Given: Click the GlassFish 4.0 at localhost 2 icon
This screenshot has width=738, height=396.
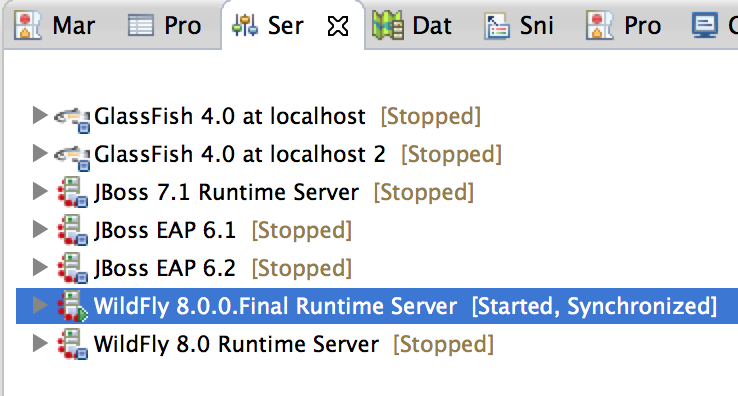Looking at the screenshot, I should click(72, 157).
